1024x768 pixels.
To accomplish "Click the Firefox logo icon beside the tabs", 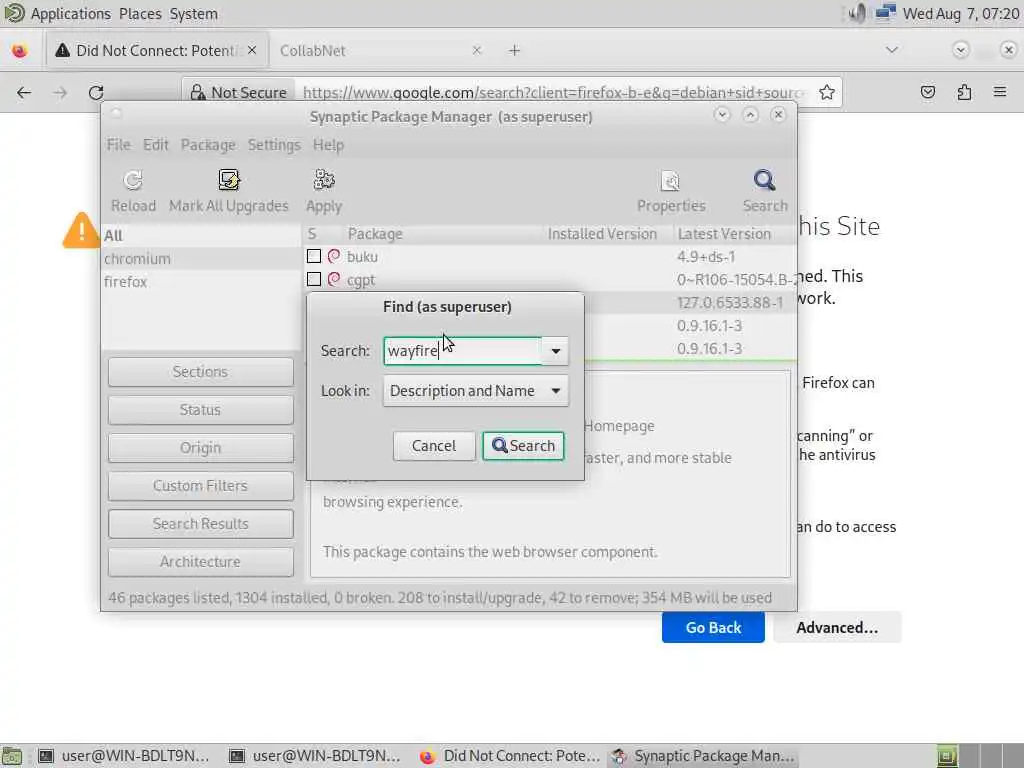I will pos(20,50).
